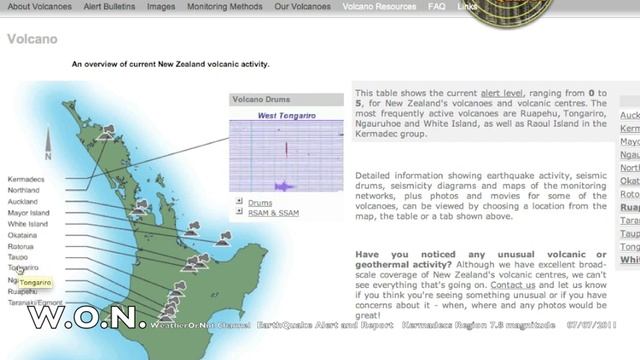Select the Ruapehu map label
This screenshot has width=640, height=360.
pos(22,291)
